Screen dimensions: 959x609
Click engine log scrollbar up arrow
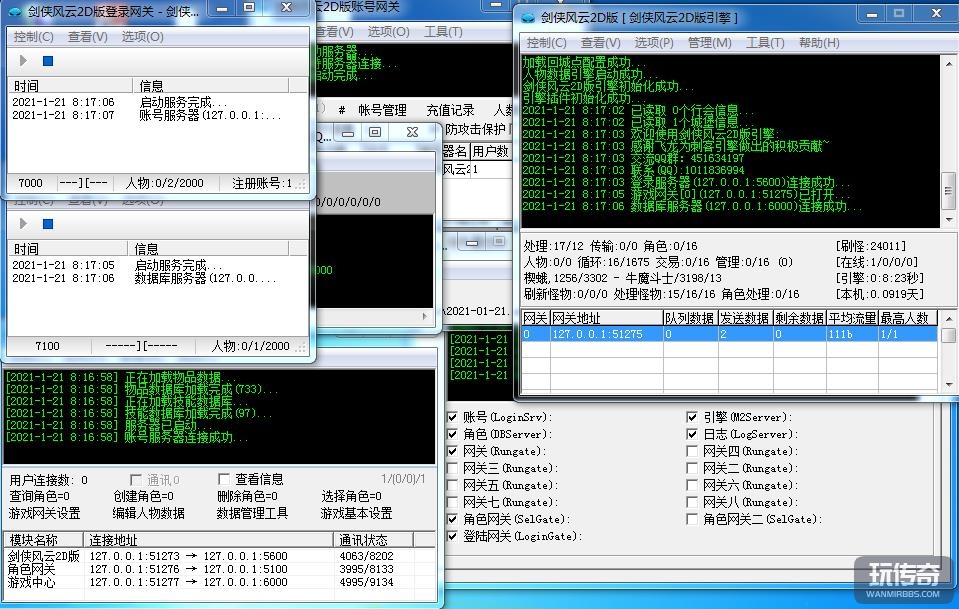pyautogui.click(x=949, y=63)
